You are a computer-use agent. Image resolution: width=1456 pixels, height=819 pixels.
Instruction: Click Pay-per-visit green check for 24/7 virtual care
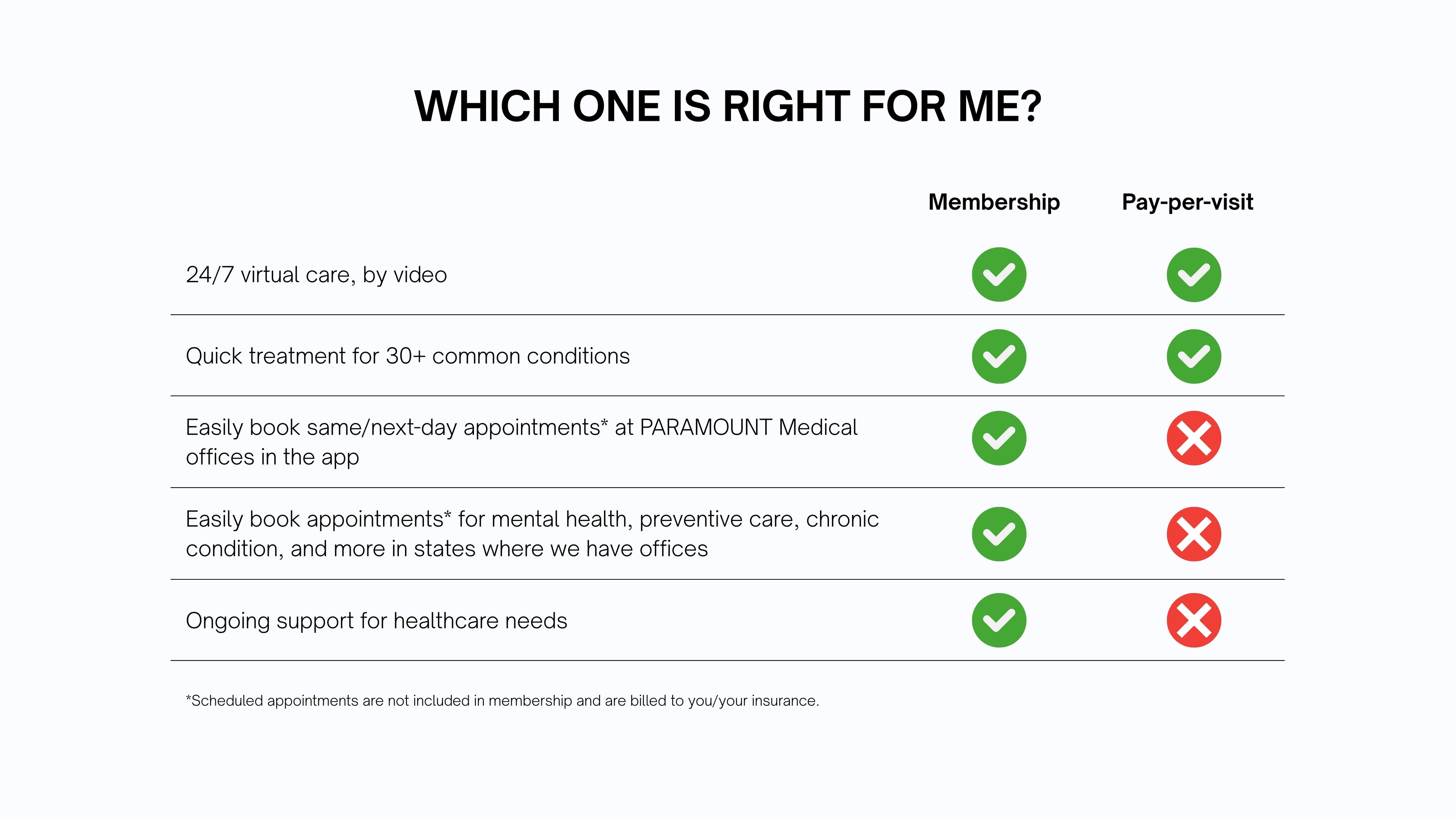1194,275
